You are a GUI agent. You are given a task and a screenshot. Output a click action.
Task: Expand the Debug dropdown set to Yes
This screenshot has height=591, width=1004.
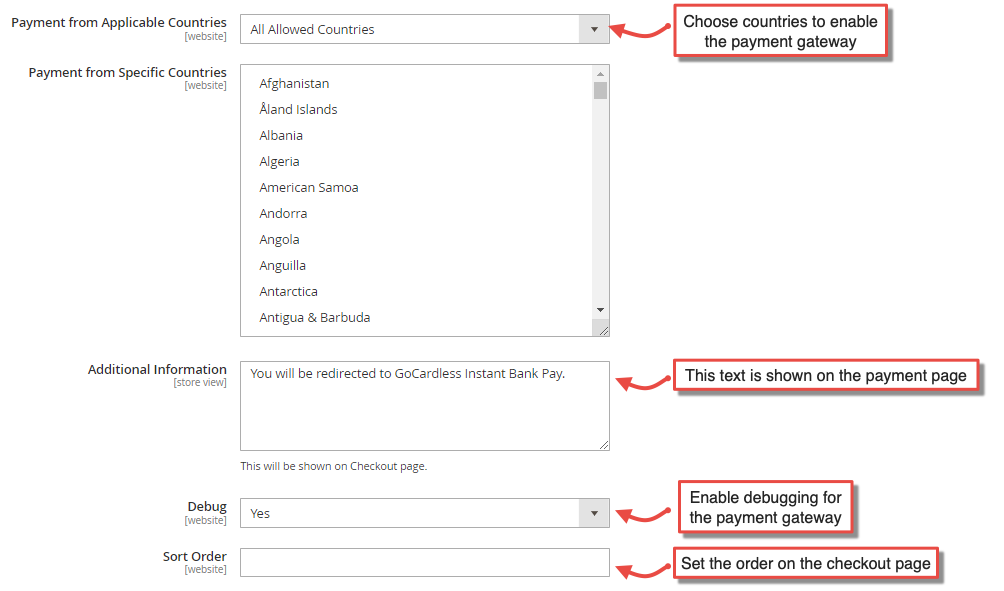(x=410, y=513)
